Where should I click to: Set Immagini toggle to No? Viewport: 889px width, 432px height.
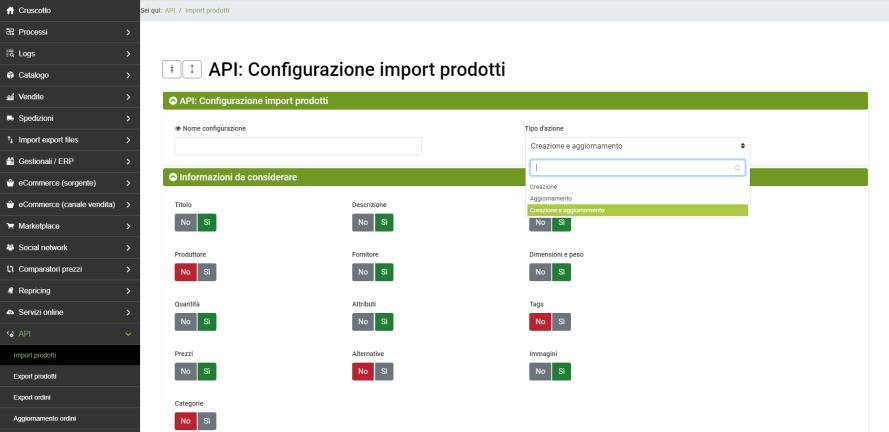pyautogui.click(x=540, y=371)
